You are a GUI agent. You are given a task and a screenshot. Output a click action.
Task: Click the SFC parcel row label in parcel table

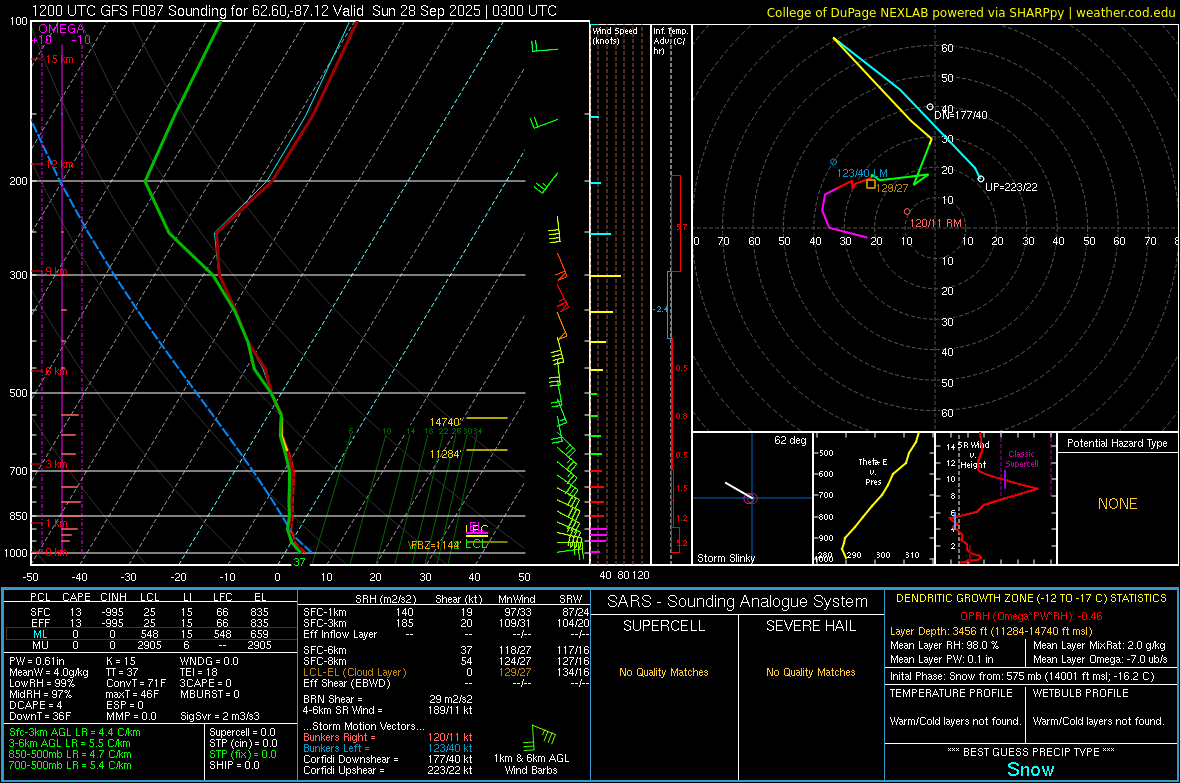(40, 612)
